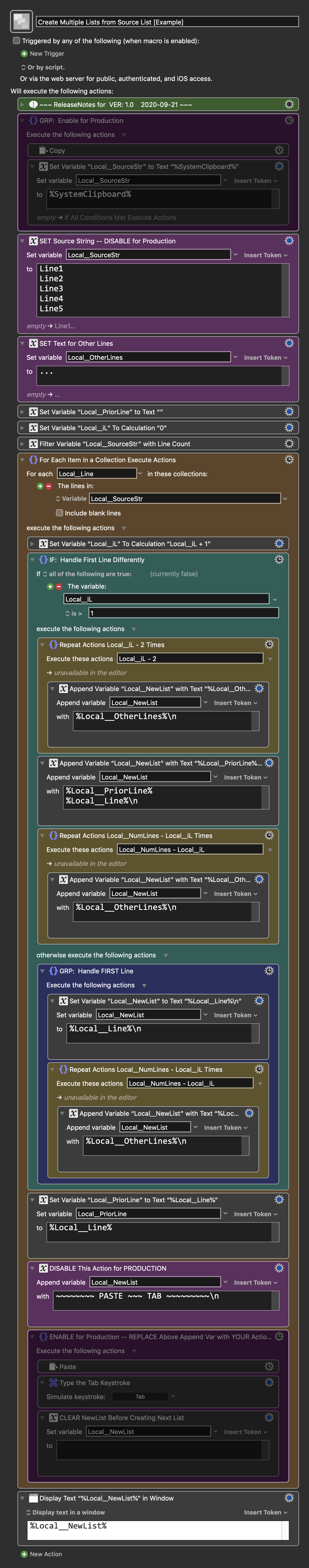Add a collection with green plus in For Each
The height and width of the screenshot is (1568, 309).
pos(40,486)
